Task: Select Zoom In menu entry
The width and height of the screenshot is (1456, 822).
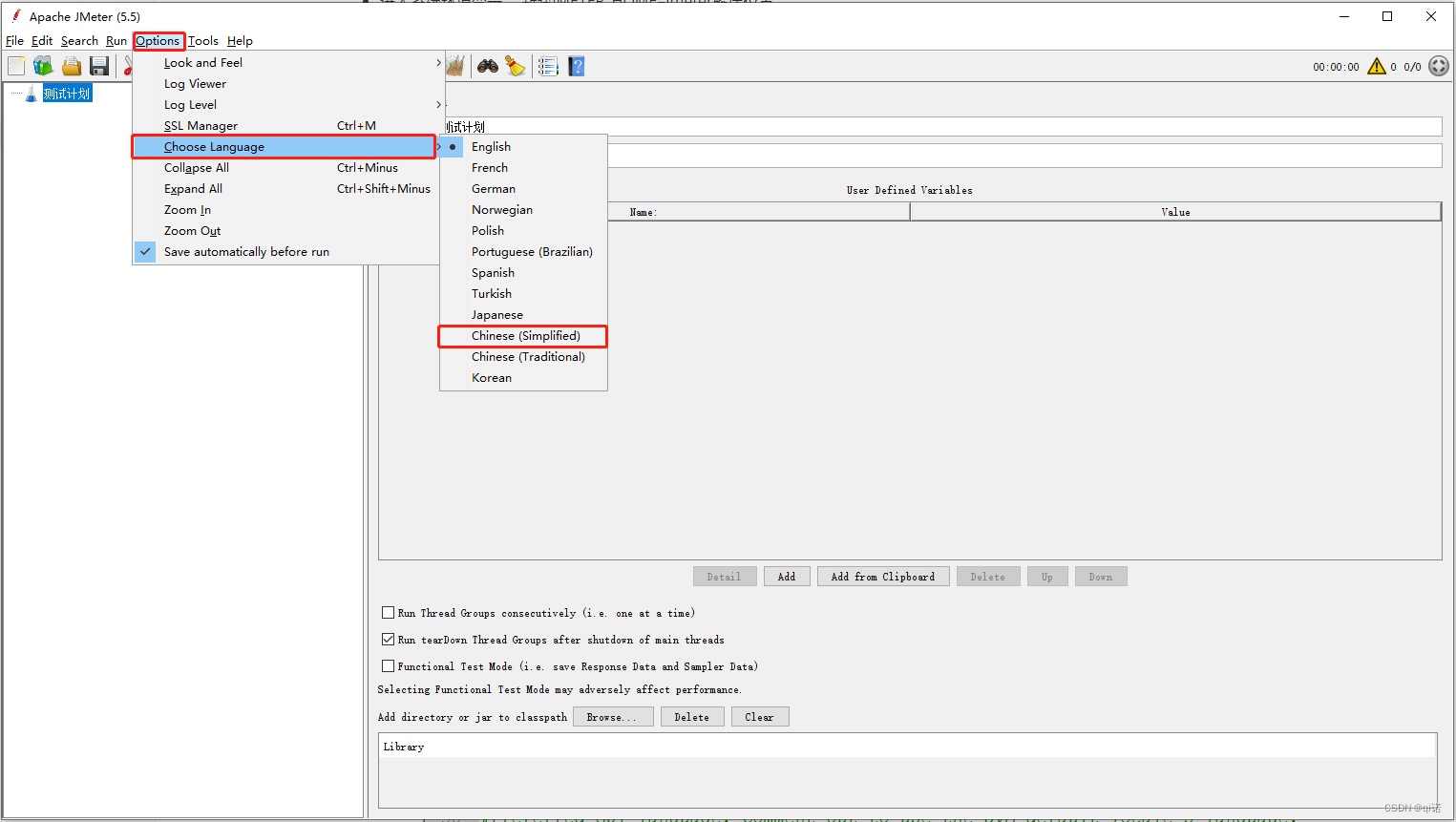Action: (x=285, y=210)
